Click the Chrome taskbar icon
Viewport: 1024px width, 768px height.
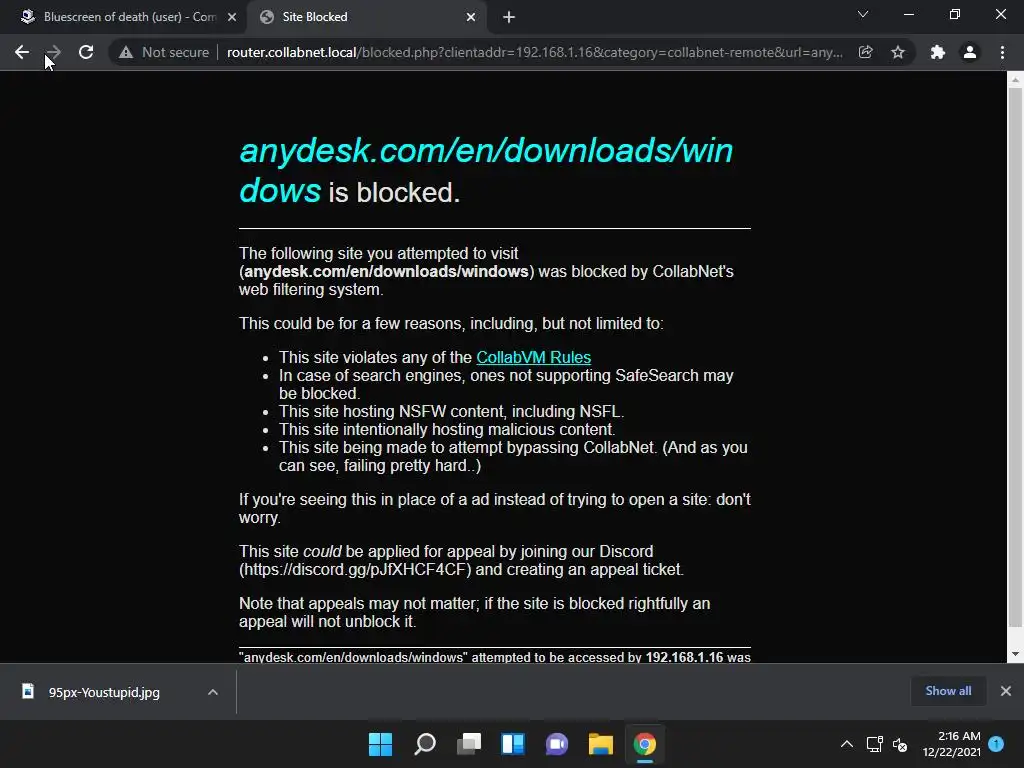(x=645, y=744)
